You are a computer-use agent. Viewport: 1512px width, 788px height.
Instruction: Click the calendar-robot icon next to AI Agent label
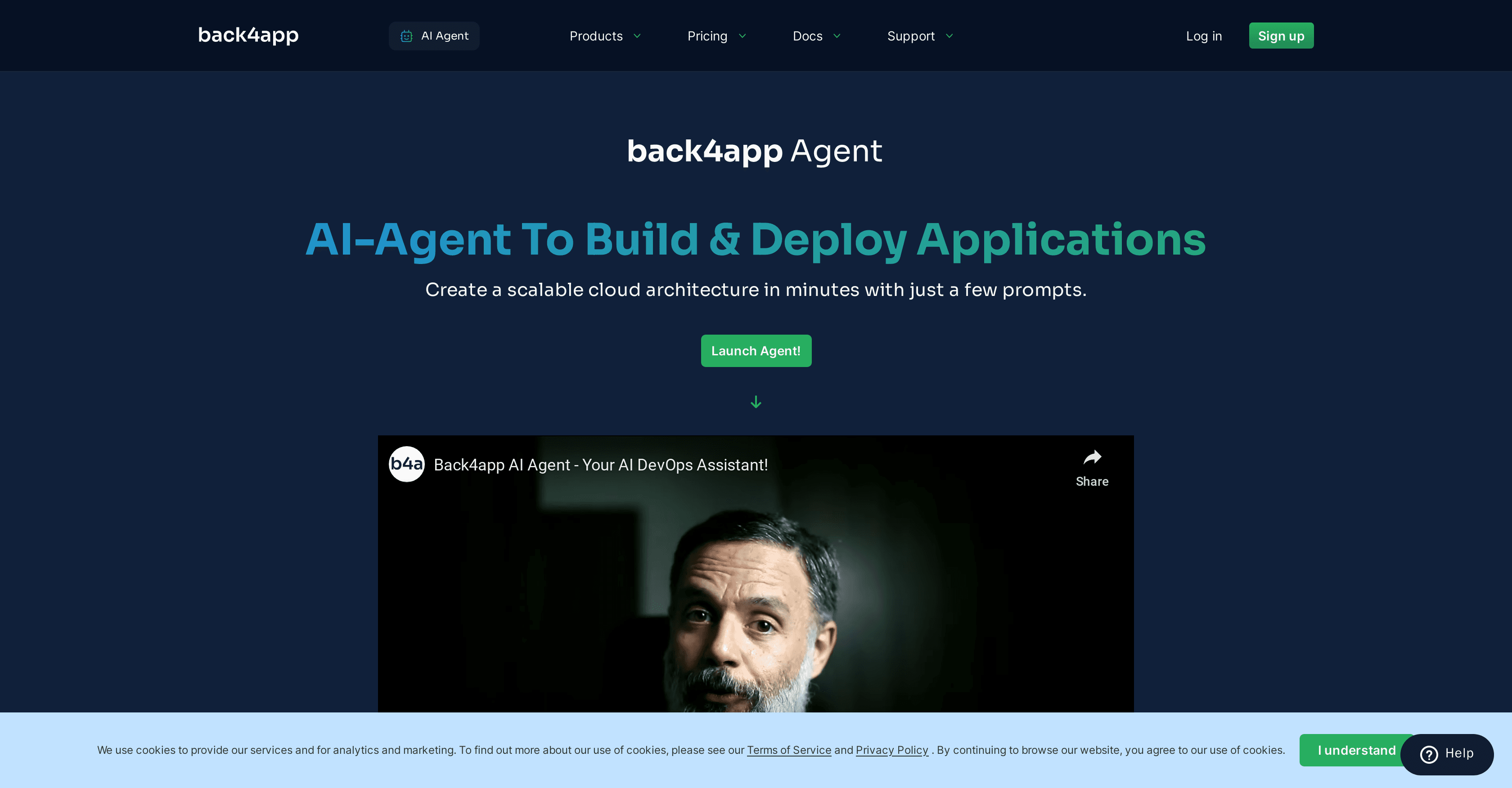click(x=407, y=35)
